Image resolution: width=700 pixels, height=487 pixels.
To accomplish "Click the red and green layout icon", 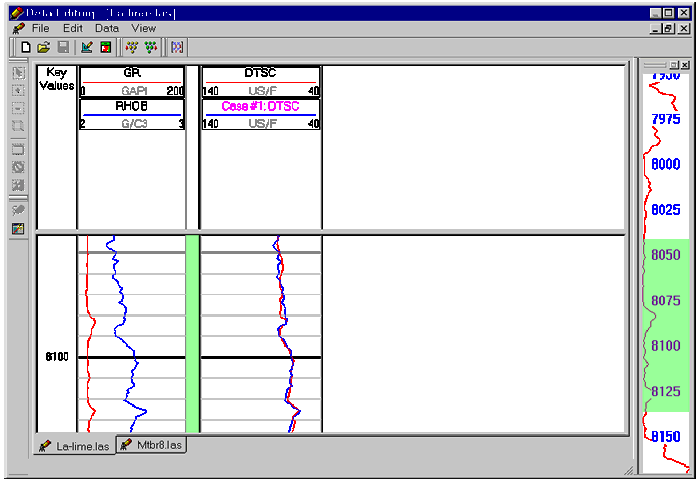I will pos(105,47).
